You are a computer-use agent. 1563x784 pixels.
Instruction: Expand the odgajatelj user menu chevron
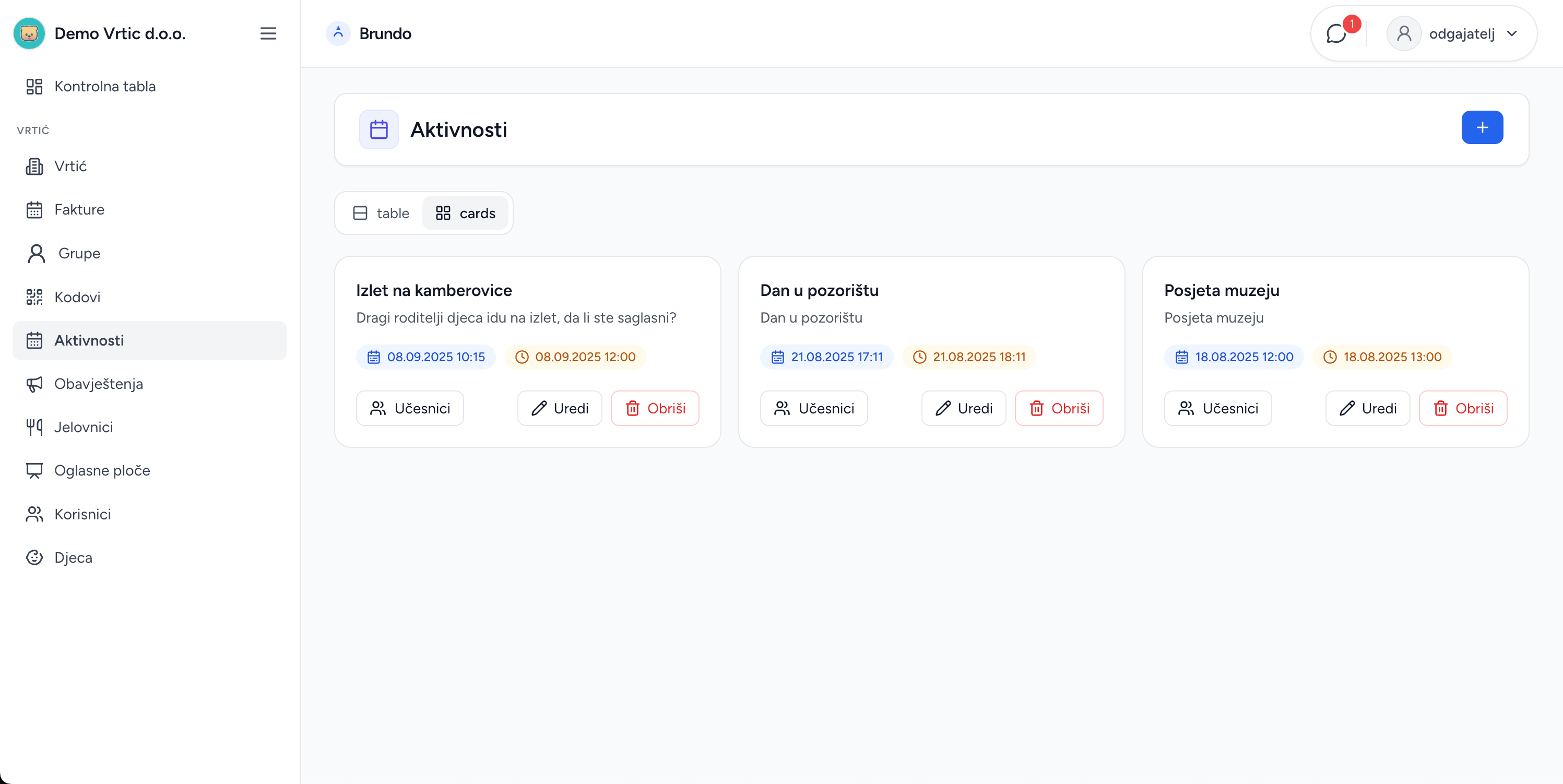tap(1511, 33)
